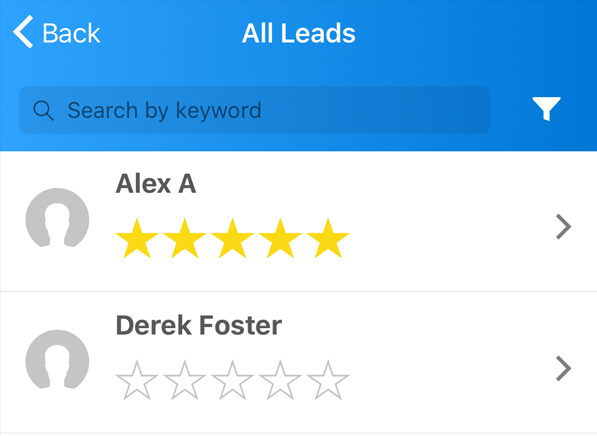
Task: Tap the All Leads title
Action: pyautogui.click(x=298, y=33)
